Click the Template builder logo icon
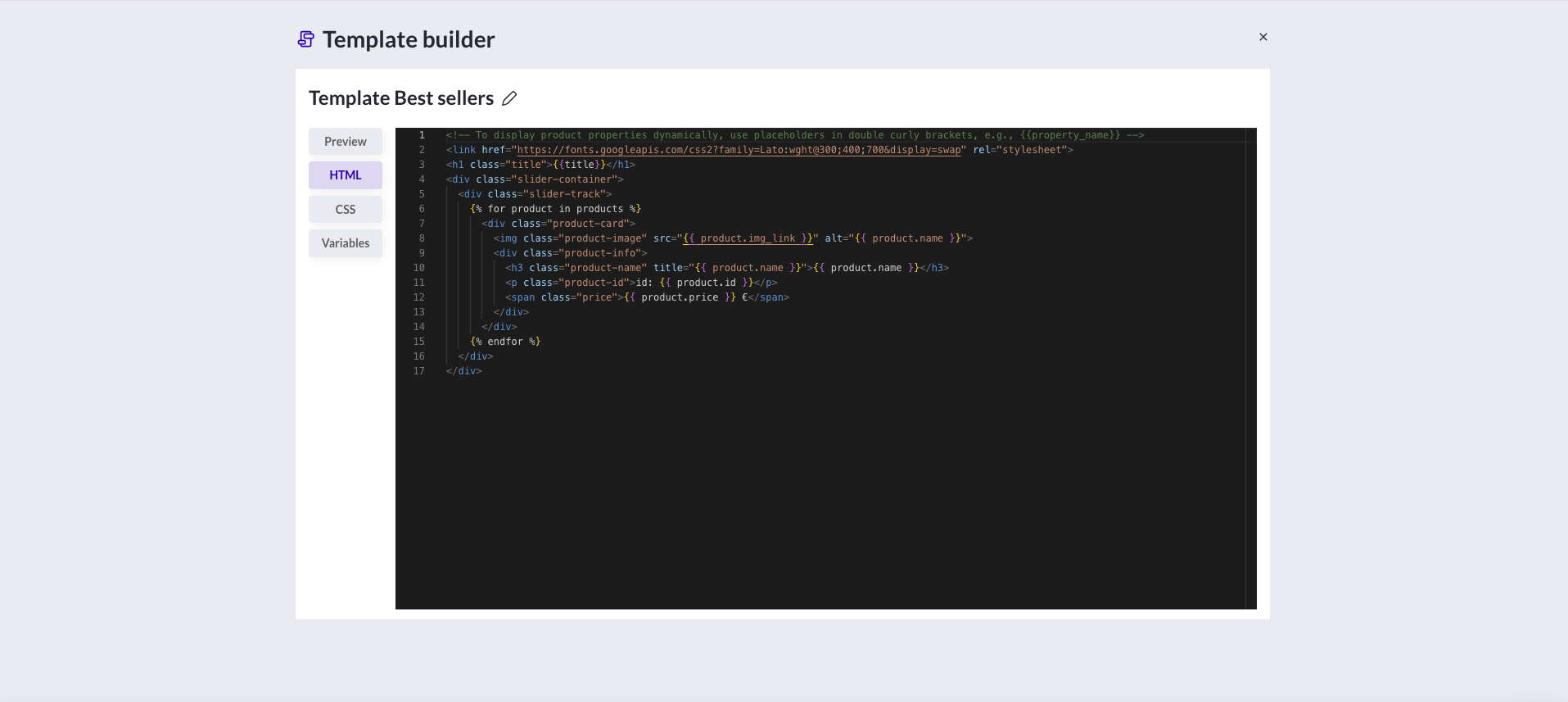The width and height of the screenshot is (1568, 702). [305, 39]
